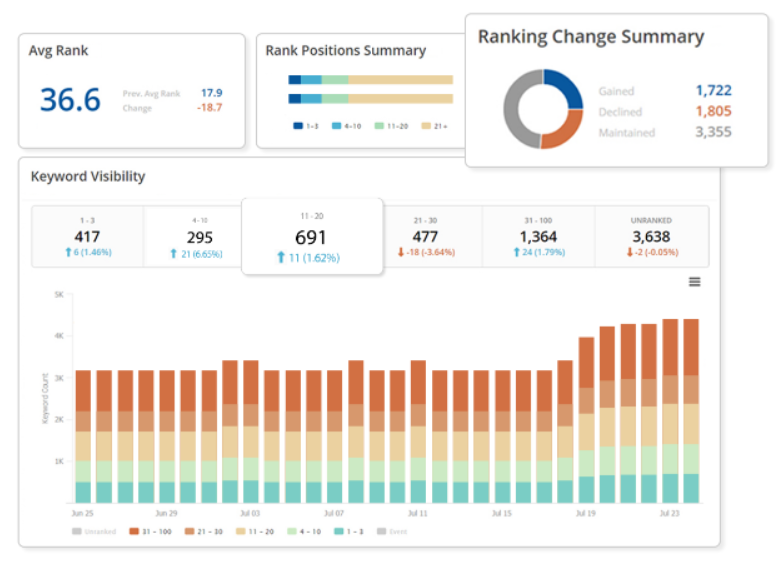The image size is (779, 562).
Task: Toggle Unranked series in chart legend
Action: pos(94,531)
